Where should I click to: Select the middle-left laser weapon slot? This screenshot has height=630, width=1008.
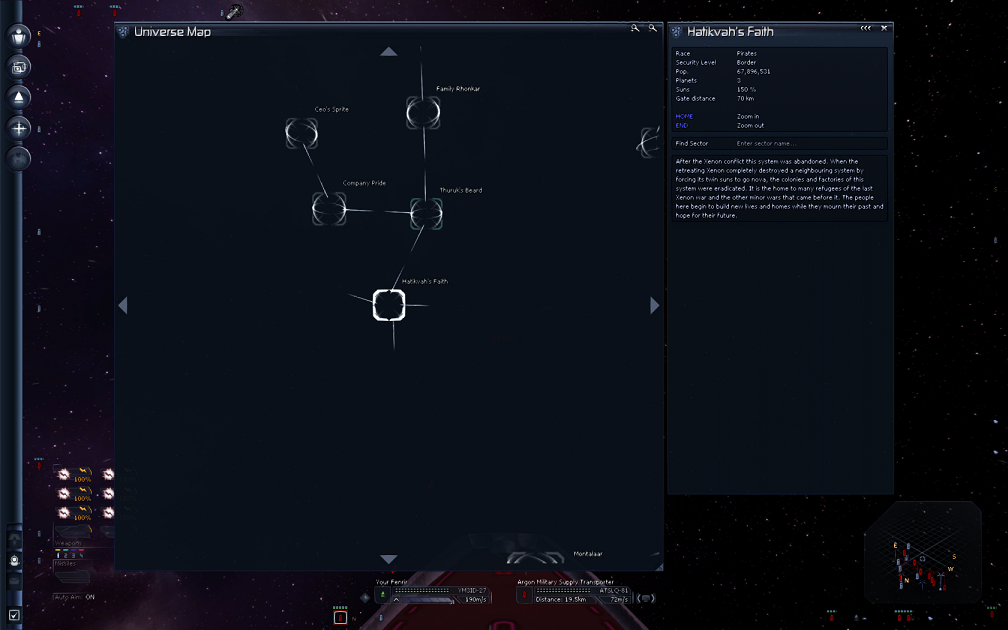pos(73,494)
